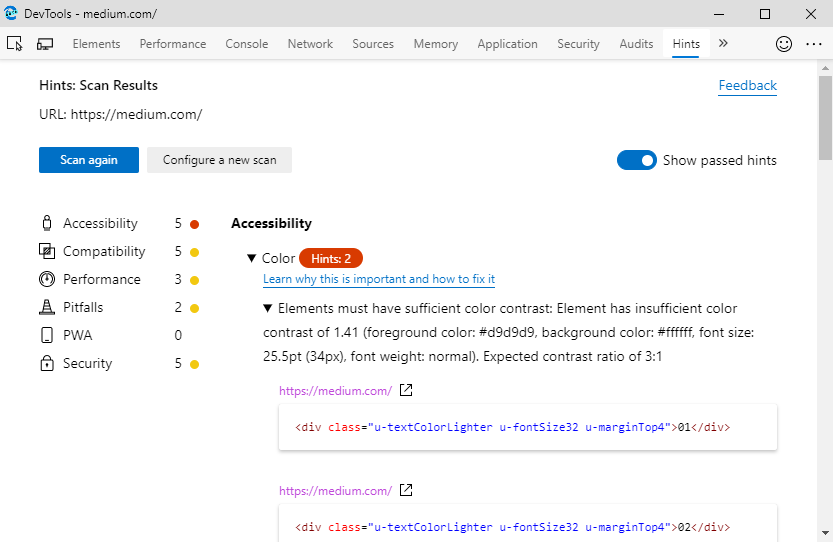Screen dimensions: 833x542
Task: Click the Hints: 2 badge
Action: 331,258
